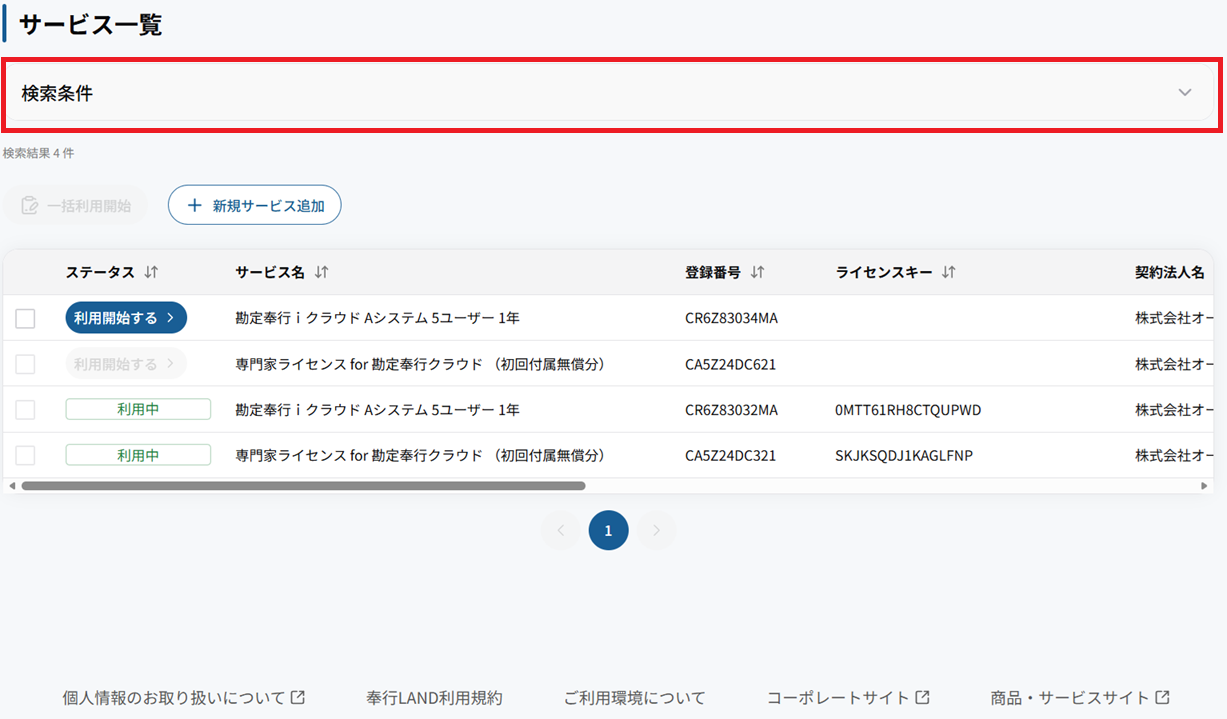Open コーポレートサイト link
The height and width of the screenshot is (719, 1227).
[848, 698]
